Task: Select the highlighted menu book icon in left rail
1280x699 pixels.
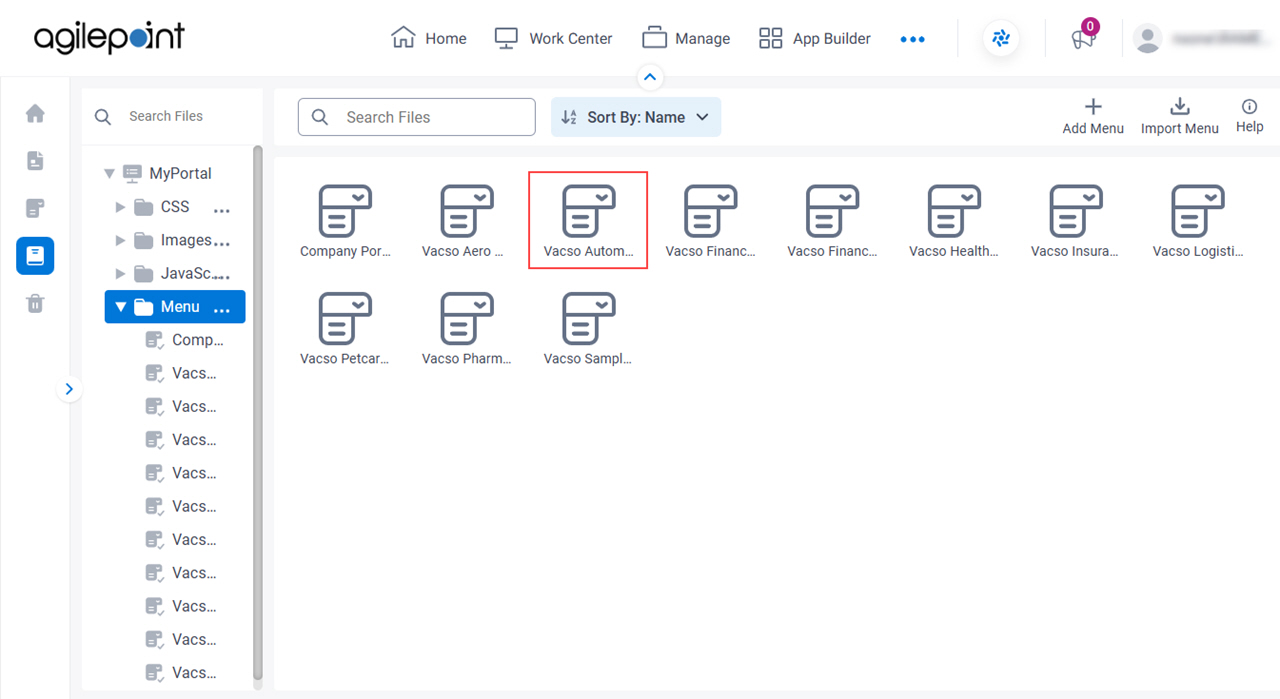Action: (35, 256)
